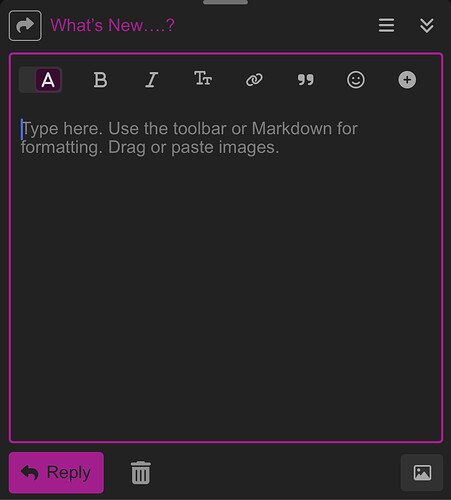Click the reply-type arrow icon beside the title
Image resolution: width=451 pixels, height=500 pixels.
25,25
